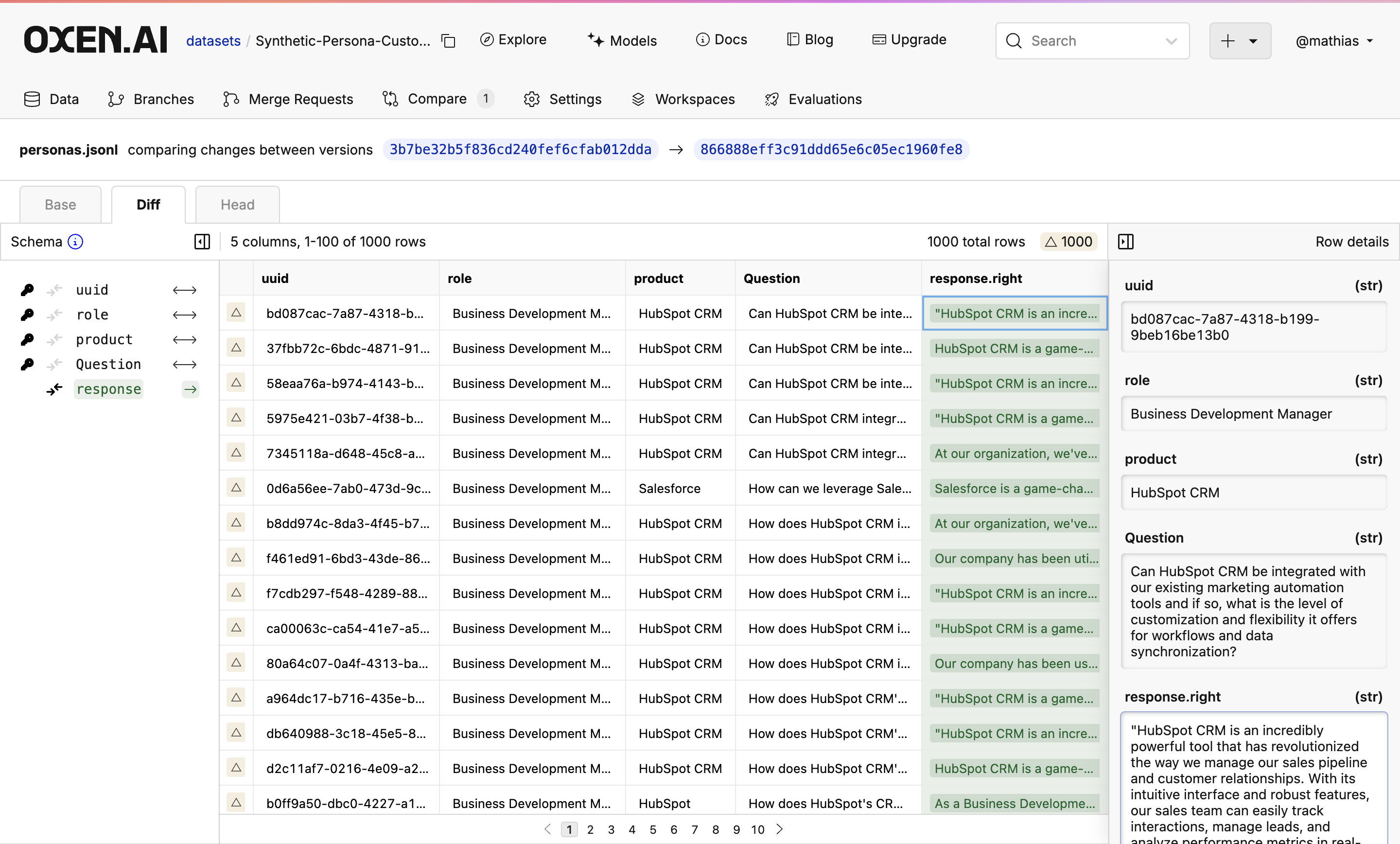The image size is (1400, 844).
Task: Click the triangle icon for the first row
Action: pyautogui.click(x=236, y=313)
